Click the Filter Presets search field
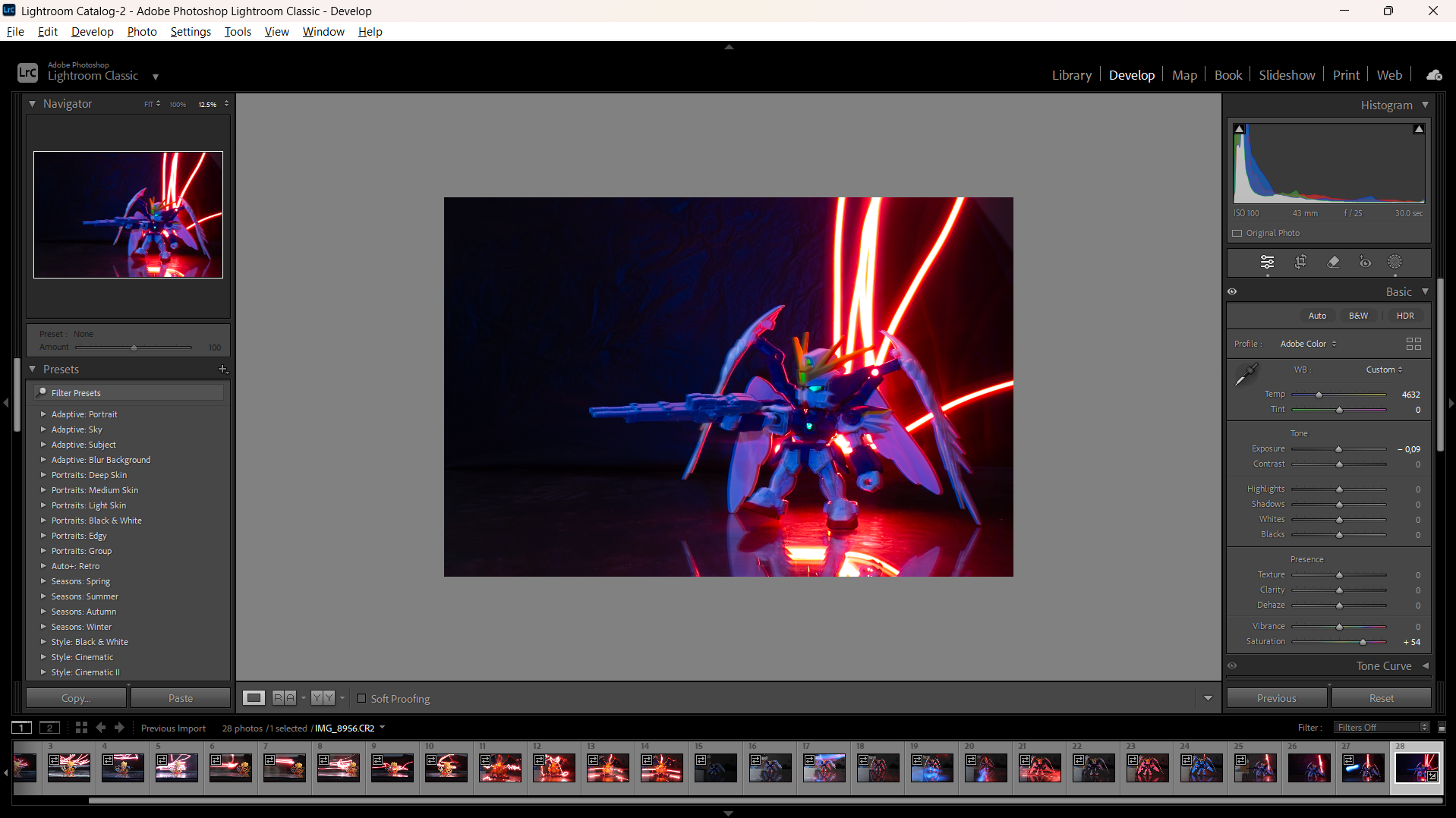 click(x=129, y=392)
